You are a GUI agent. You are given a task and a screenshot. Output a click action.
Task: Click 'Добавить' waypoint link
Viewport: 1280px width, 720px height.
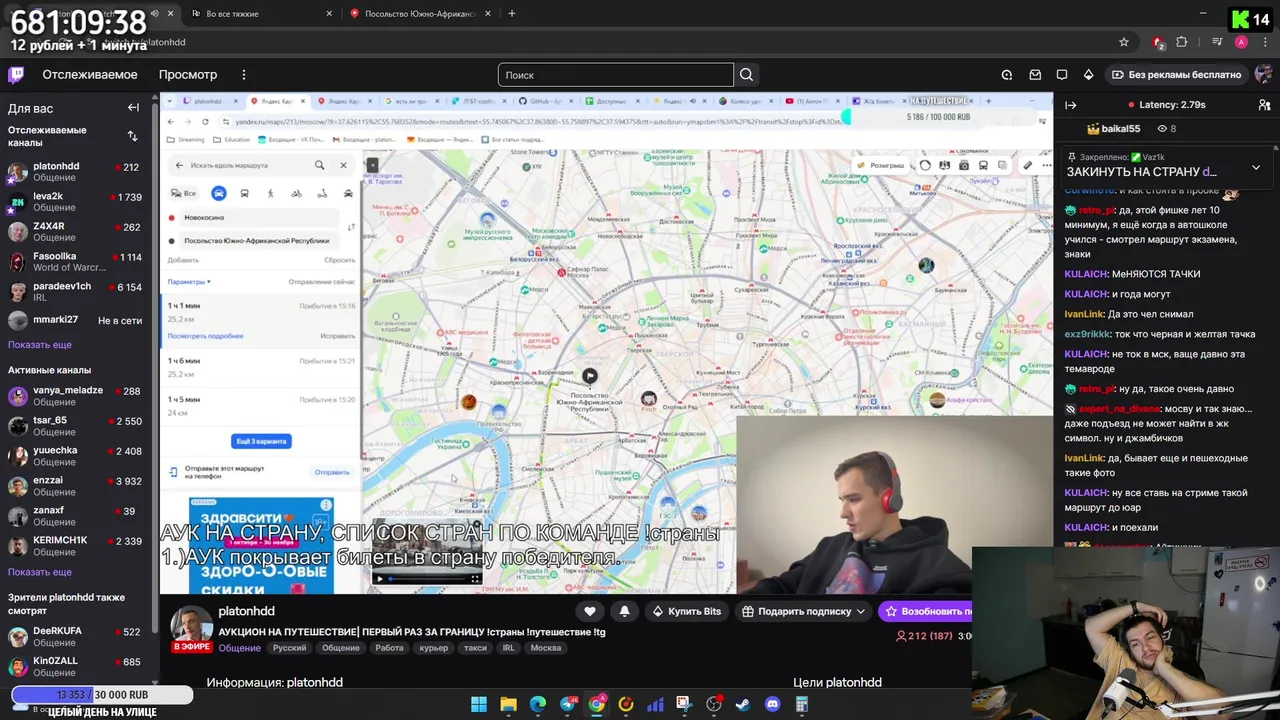click(x=182, y=260)
